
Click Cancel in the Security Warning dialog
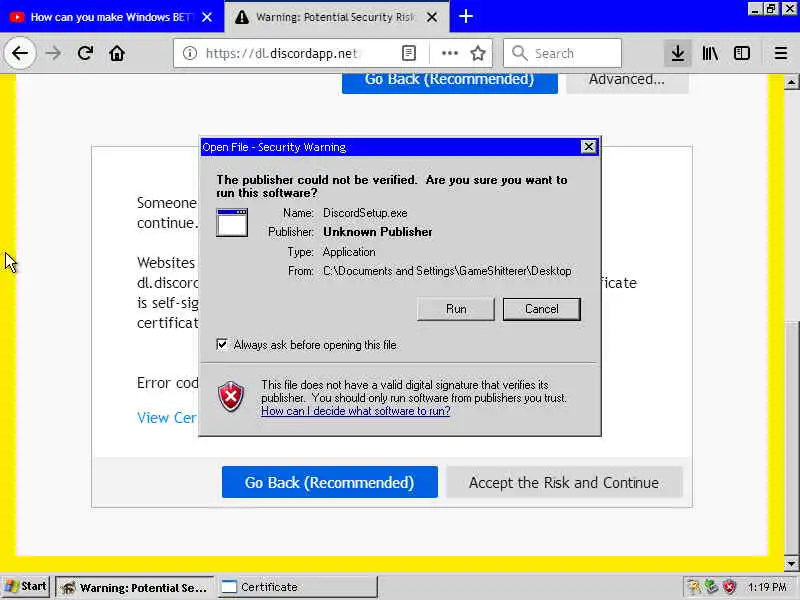541,309
